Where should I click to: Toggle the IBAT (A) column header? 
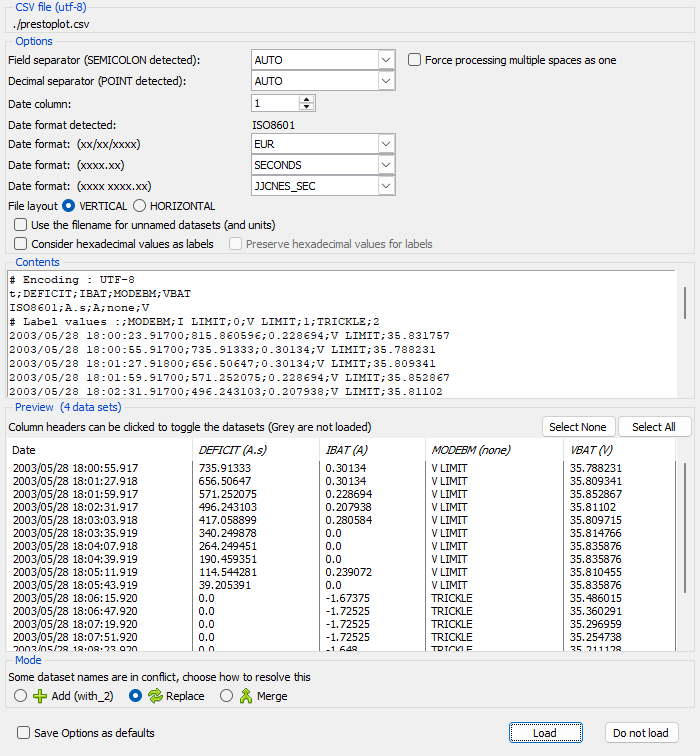click(x=372, y=450)
